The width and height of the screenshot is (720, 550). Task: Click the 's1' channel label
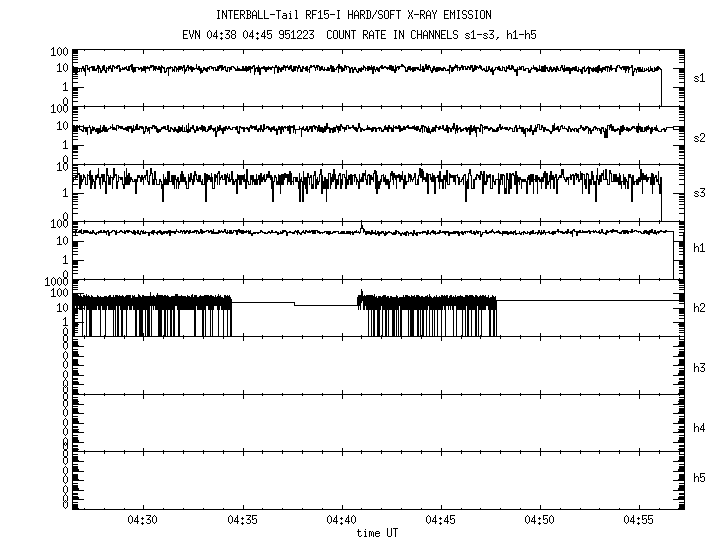(699, 78)
